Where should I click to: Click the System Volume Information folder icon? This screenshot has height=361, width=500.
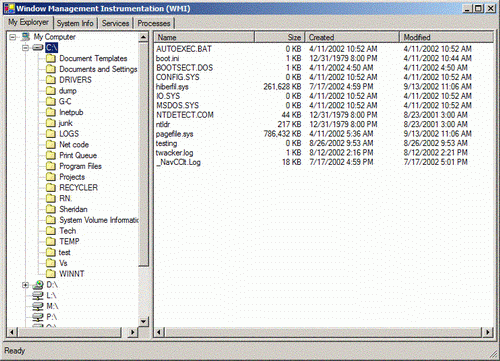(x=51, y=220)
